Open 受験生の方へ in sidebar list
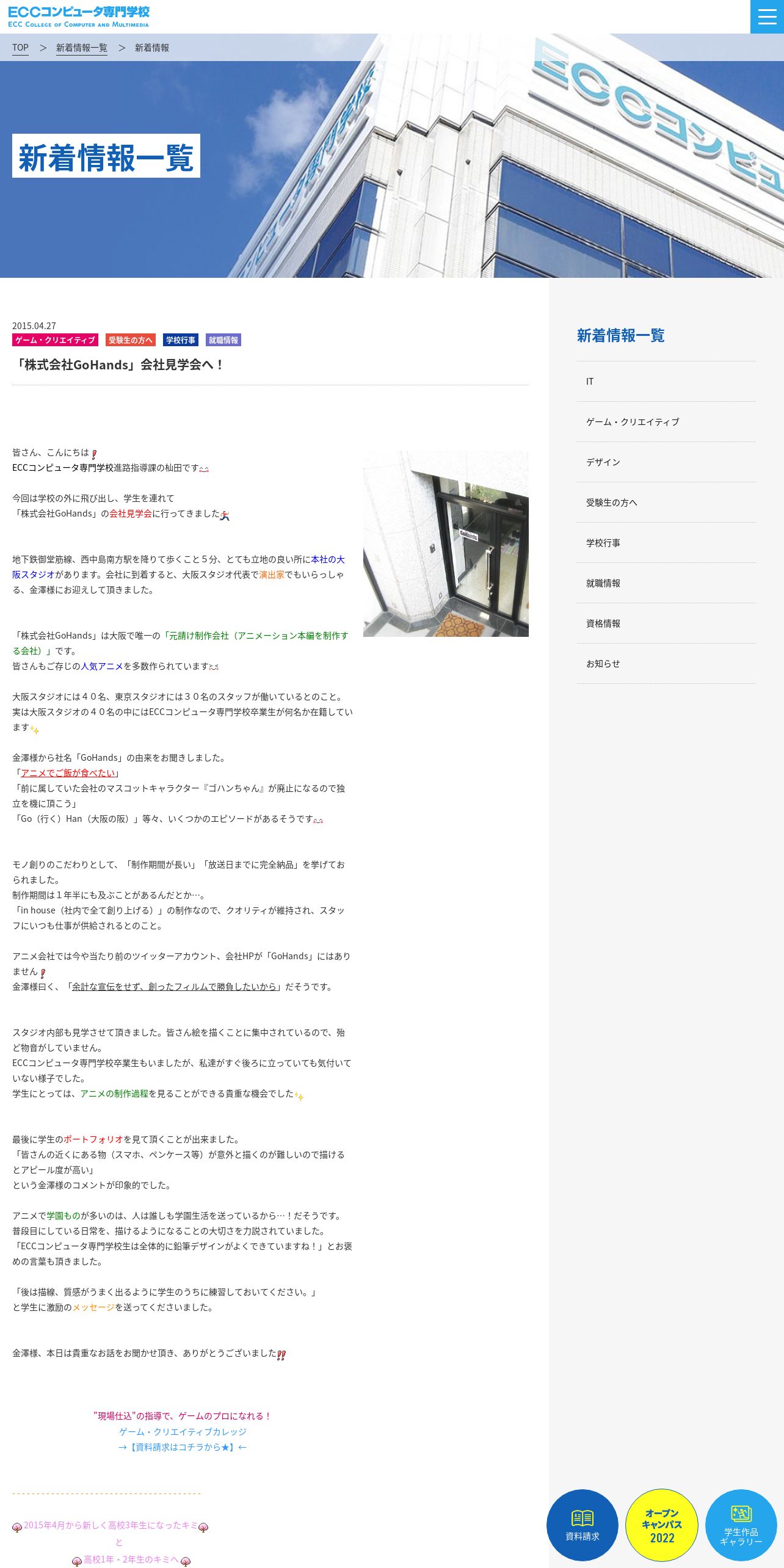784x1568 pixels. click(666, 503)
